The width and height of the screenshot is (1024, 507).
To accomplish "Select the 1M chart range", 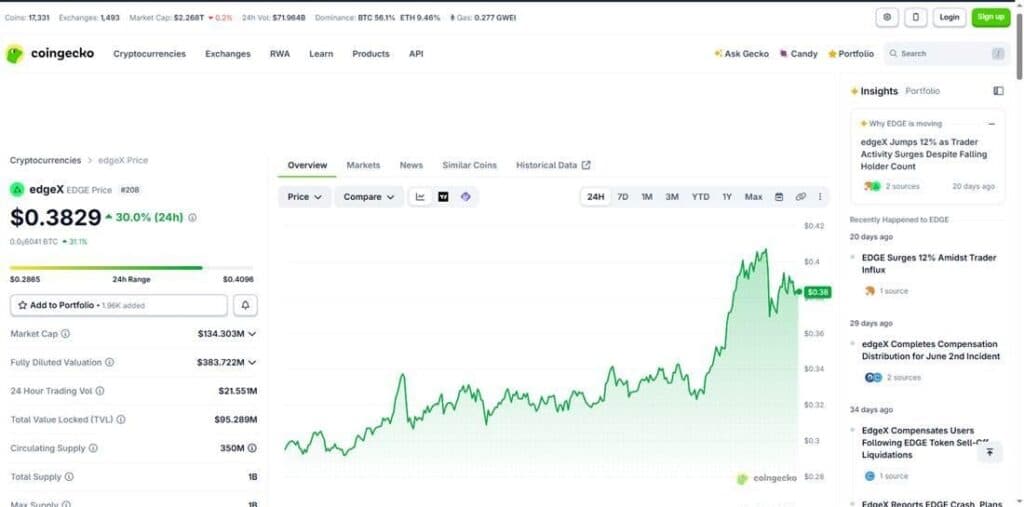I will click(x=647, y=197).
